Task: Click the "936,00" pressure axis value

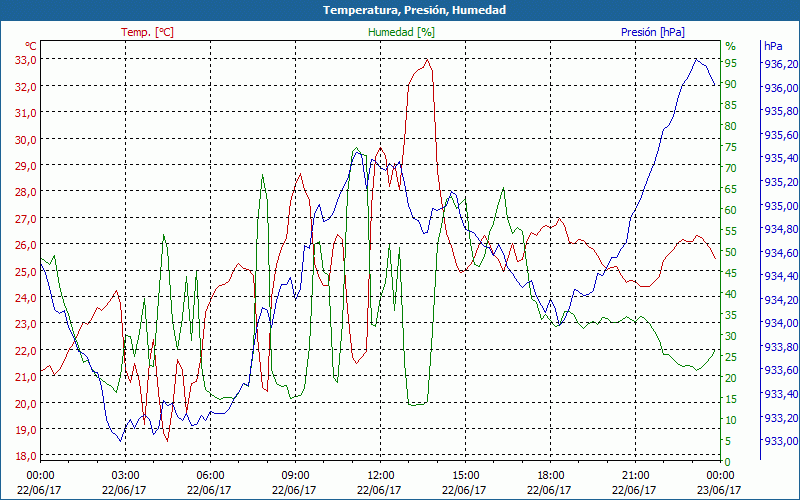Action: pyautogui.click(x=781, y=88)
